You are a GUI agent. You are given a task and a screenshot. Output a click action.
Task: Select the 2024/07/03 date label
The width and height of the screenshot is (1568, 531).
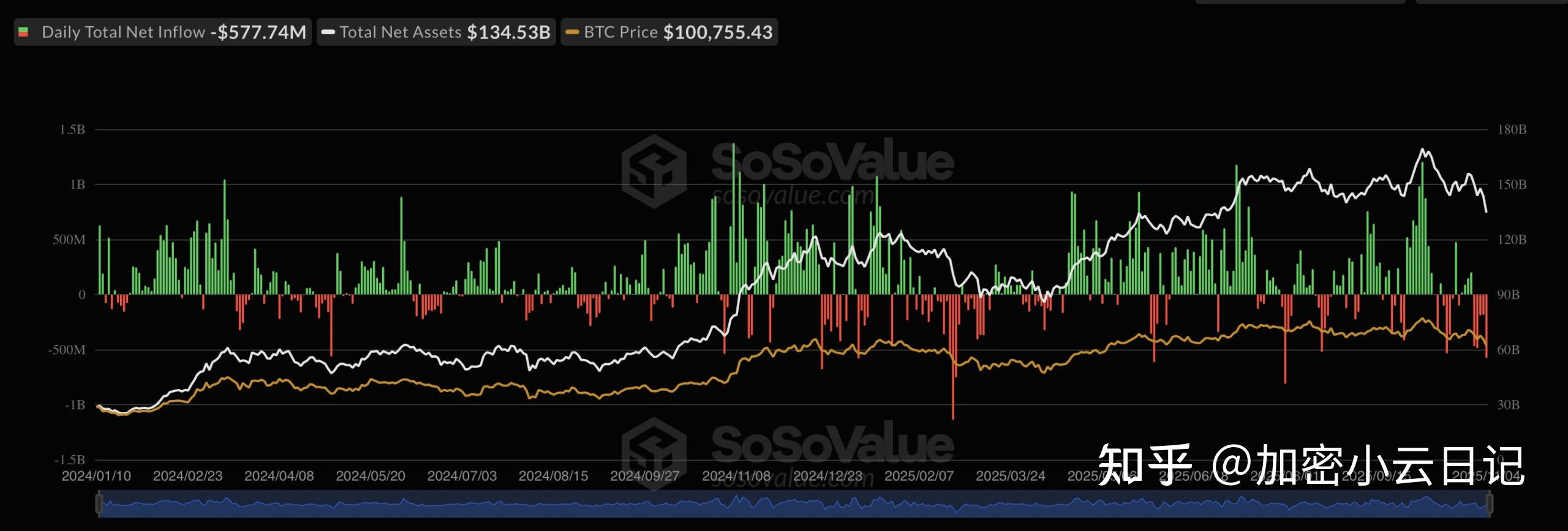pyautogui.click(x=462, y=476)
